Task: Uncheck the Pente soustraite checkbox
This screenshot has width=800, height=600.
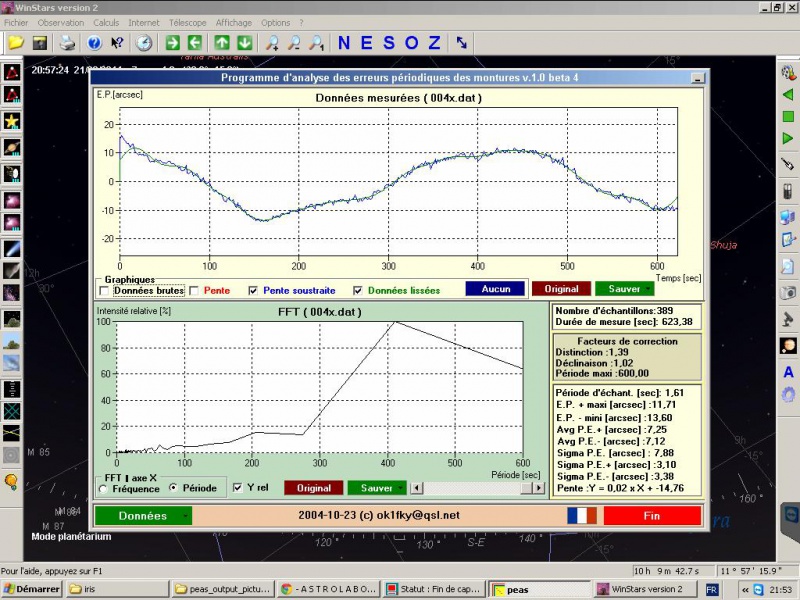Action: coord(253,291)
